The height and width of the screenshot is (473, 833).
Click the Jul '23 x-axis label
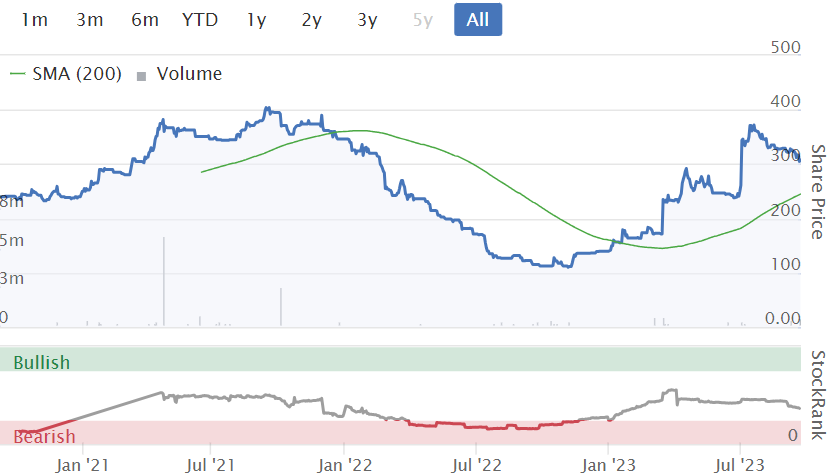[x=739, y=464]
